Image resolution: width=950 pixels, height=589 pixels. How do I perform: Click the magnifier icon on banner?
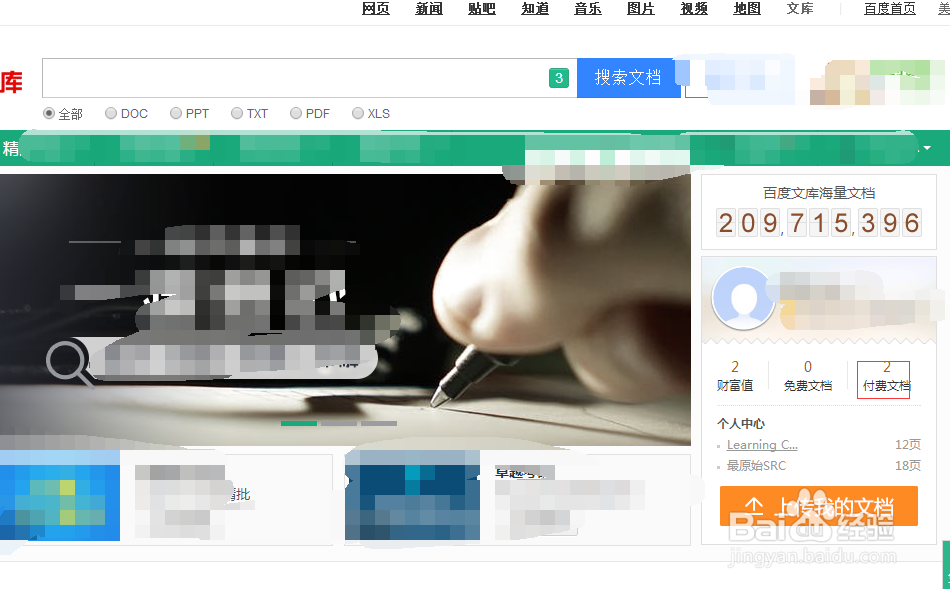(x=70, y=363)
